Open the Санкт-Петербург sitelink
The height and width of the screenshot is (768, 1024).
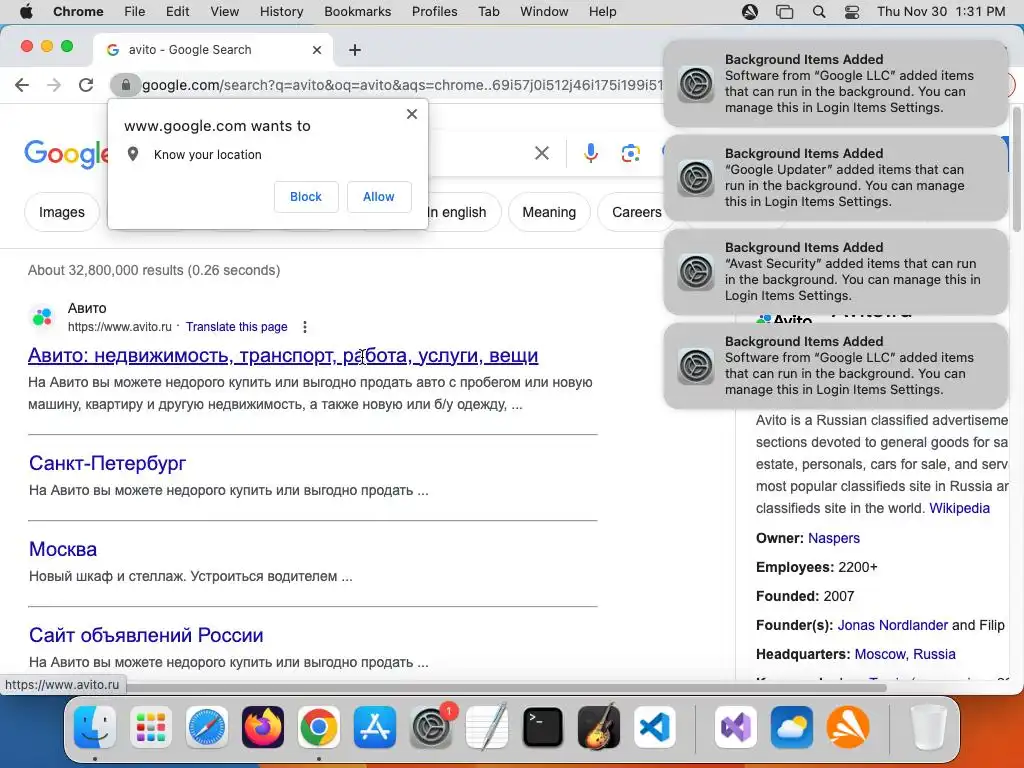point(107,463)
